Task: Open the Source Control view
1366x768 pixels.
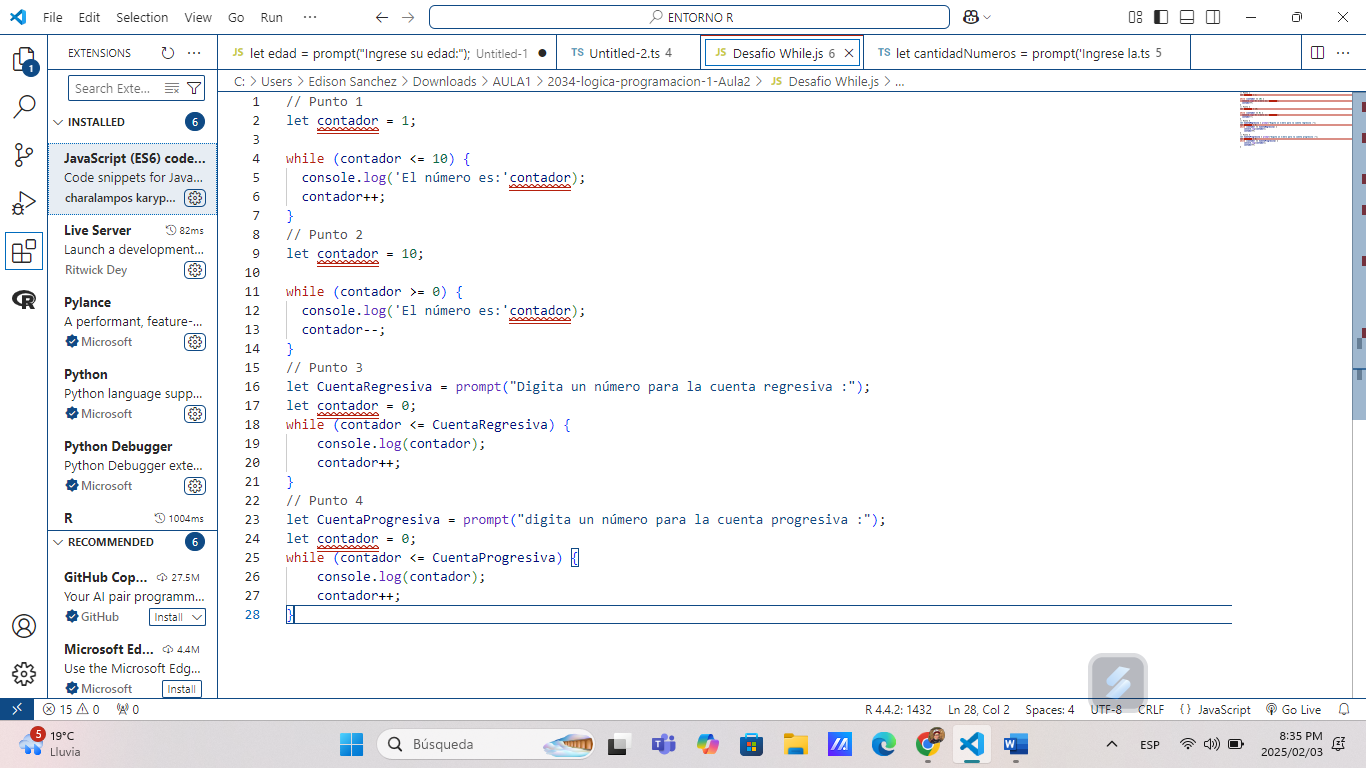Action: pyautogui.click(x=24, y=155)
